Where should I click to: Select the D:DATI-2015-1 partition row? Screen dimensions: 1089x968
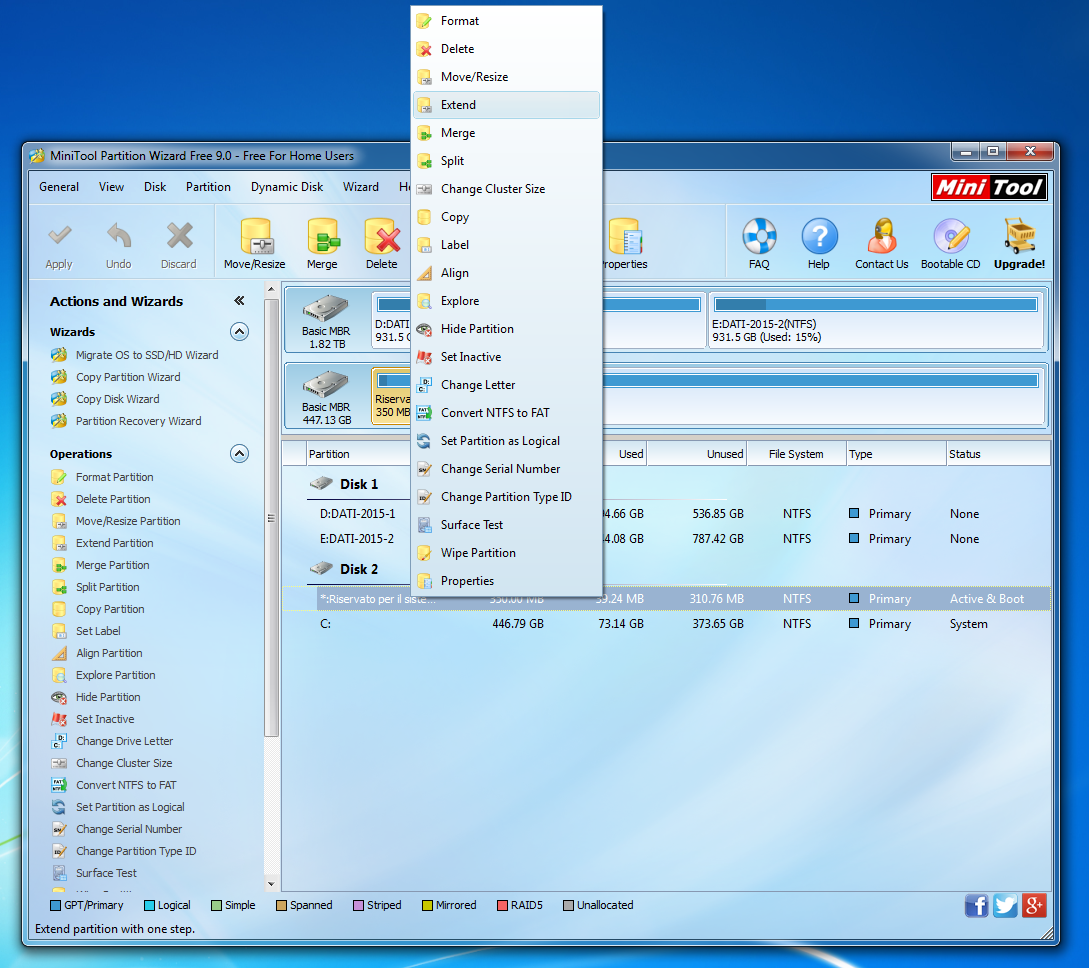coord(666,514)
